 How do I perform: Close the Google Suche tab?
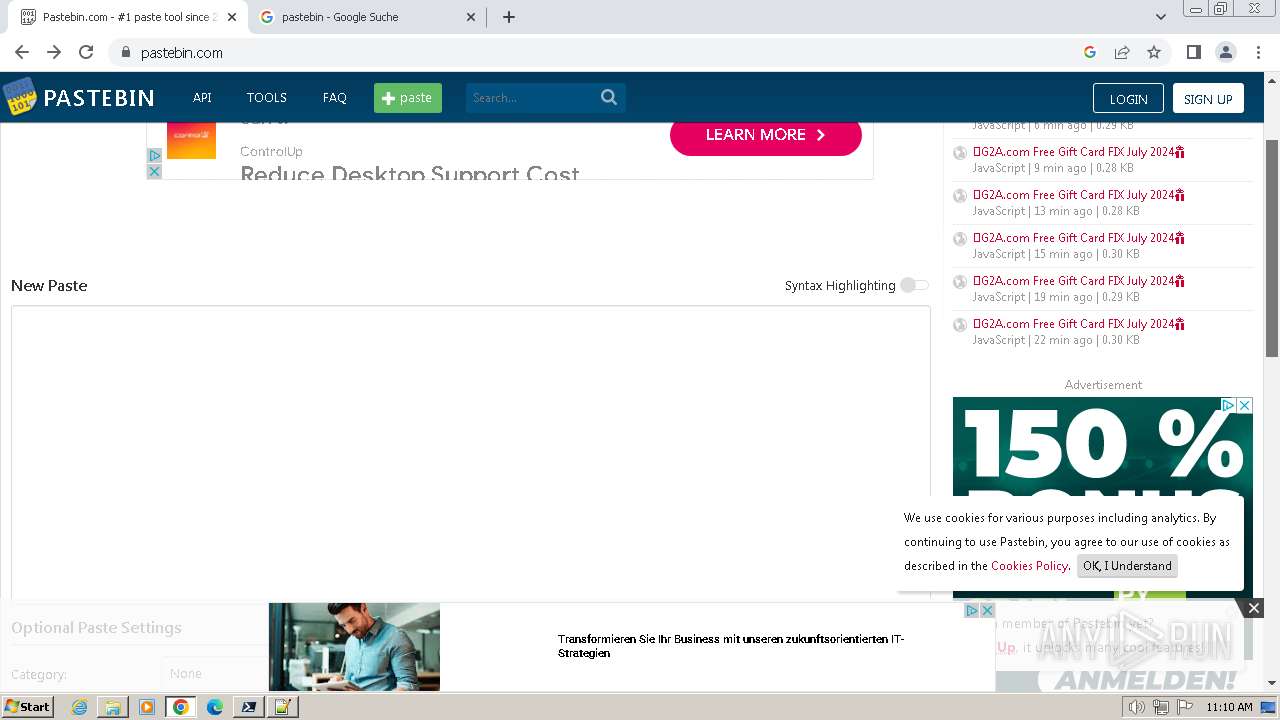471,17
